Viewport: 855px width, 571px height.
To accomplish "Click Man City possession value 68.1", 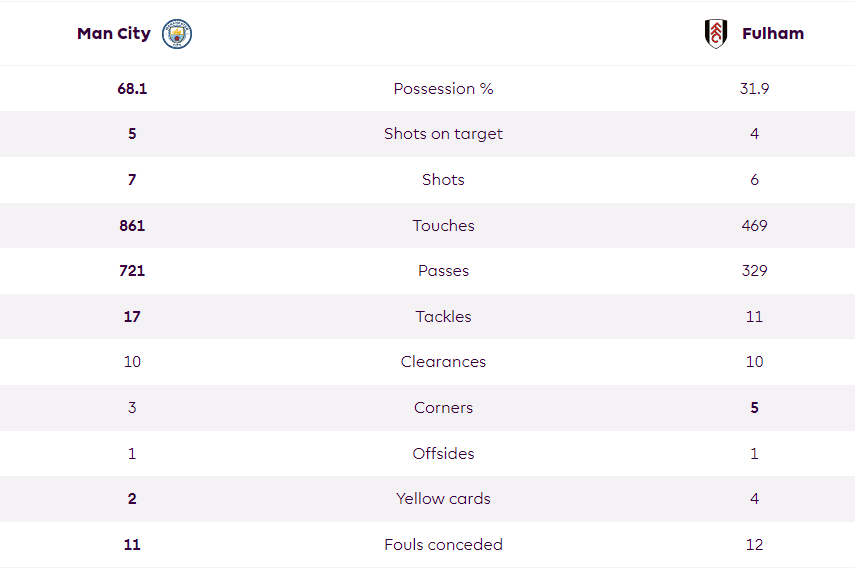I will coord(132,89).
